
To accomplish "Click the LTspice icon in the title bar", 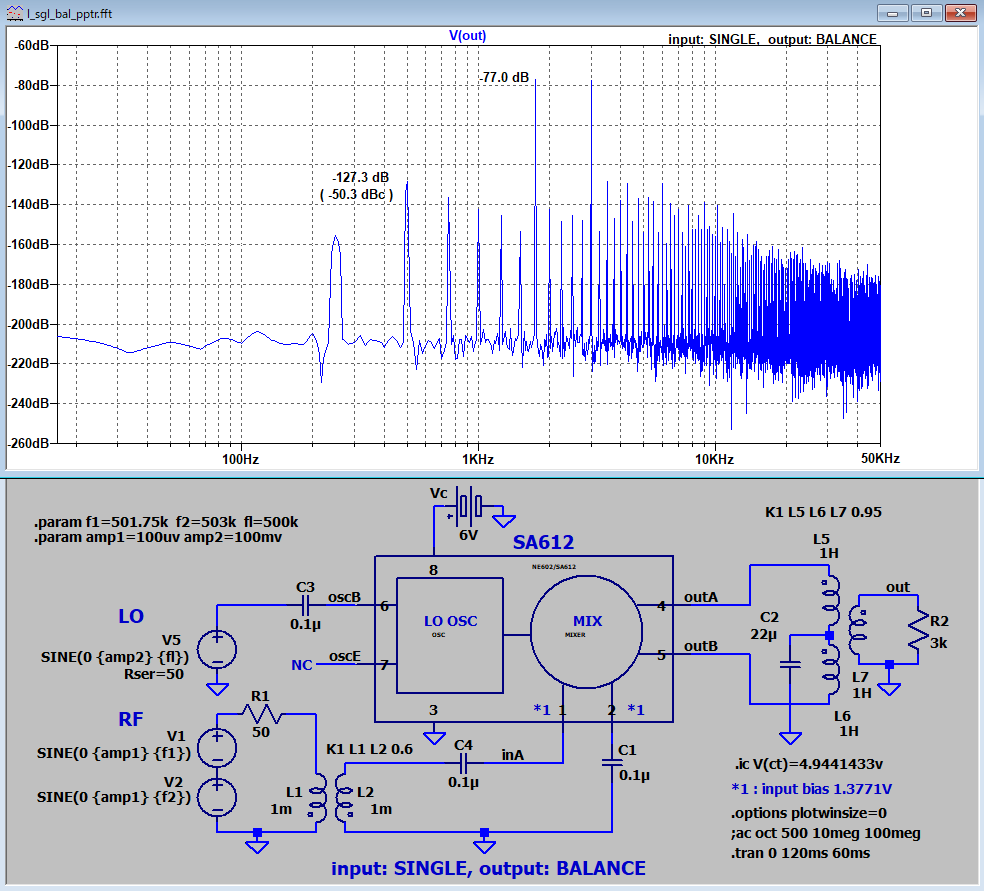I will 14,13.
